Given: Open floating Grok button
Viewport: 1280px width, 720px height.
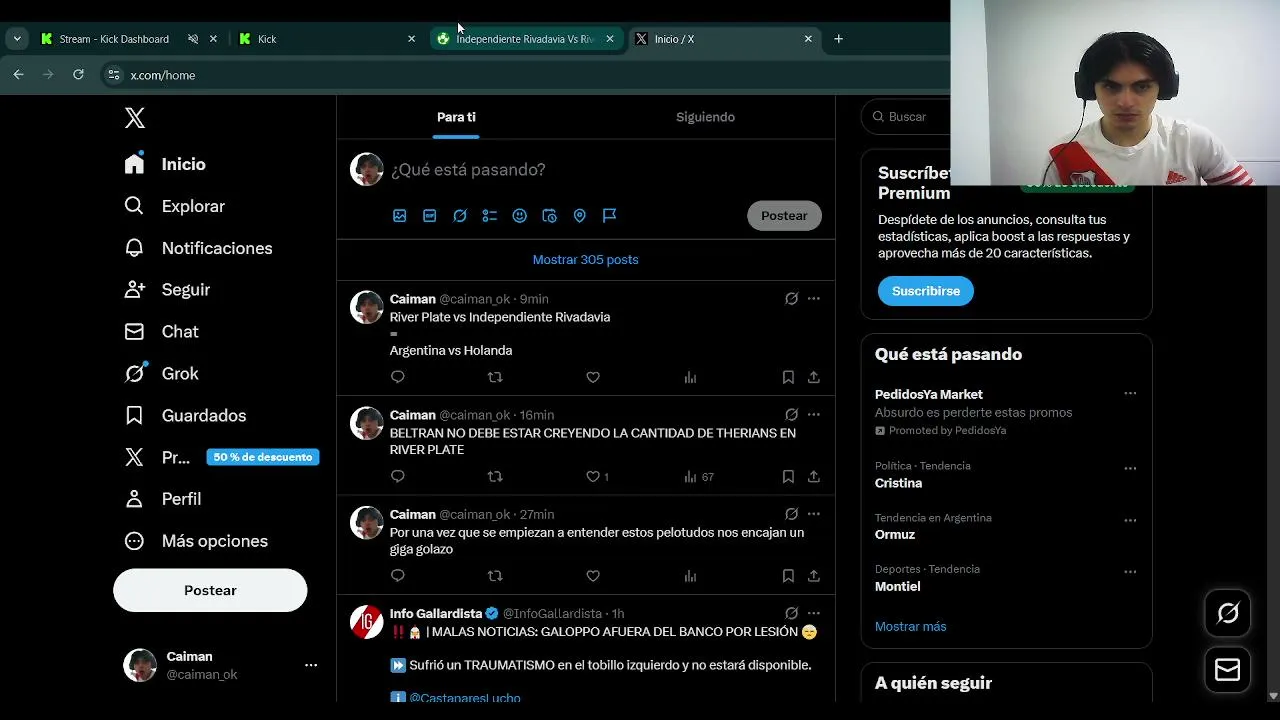Looking at the screenshot, I should coord(1228,613).
